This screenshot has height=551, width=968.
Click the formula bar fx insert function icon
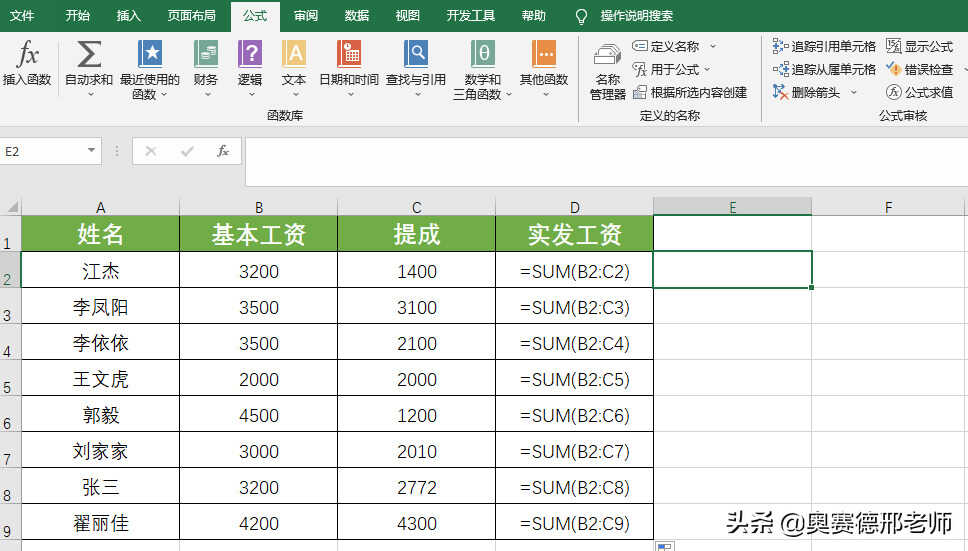click(x=223, y=151)
